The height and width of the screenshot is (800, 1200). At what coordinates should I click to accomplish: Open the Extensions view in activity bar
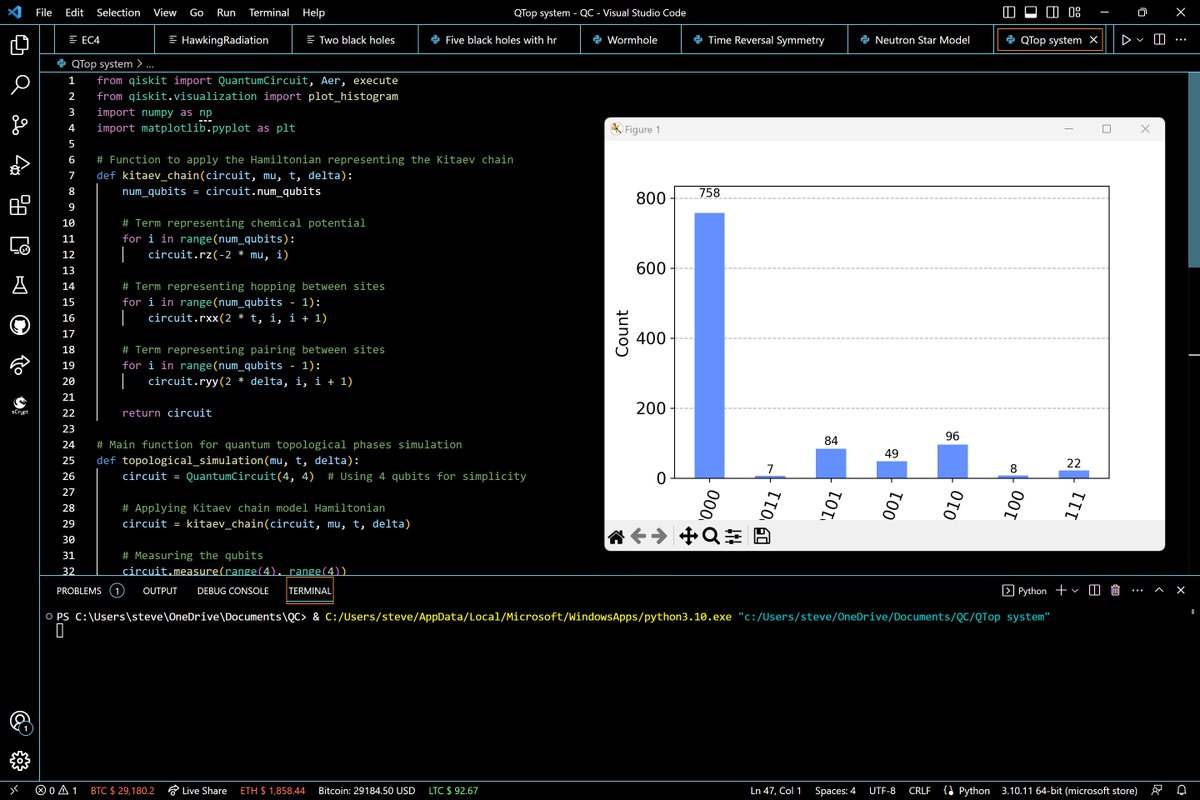pyautogui.click(x=19, y=206)
